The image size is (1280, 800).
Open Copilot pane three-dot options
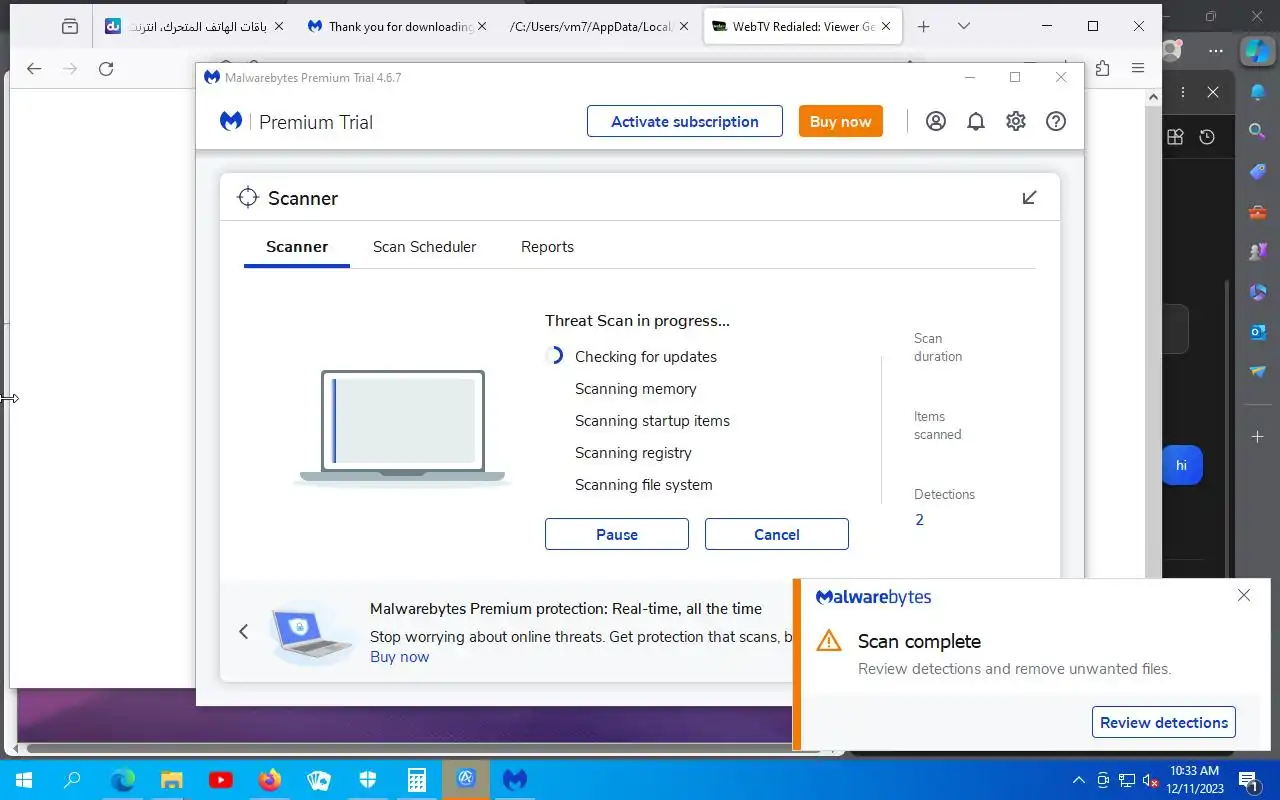(1183, 92)
